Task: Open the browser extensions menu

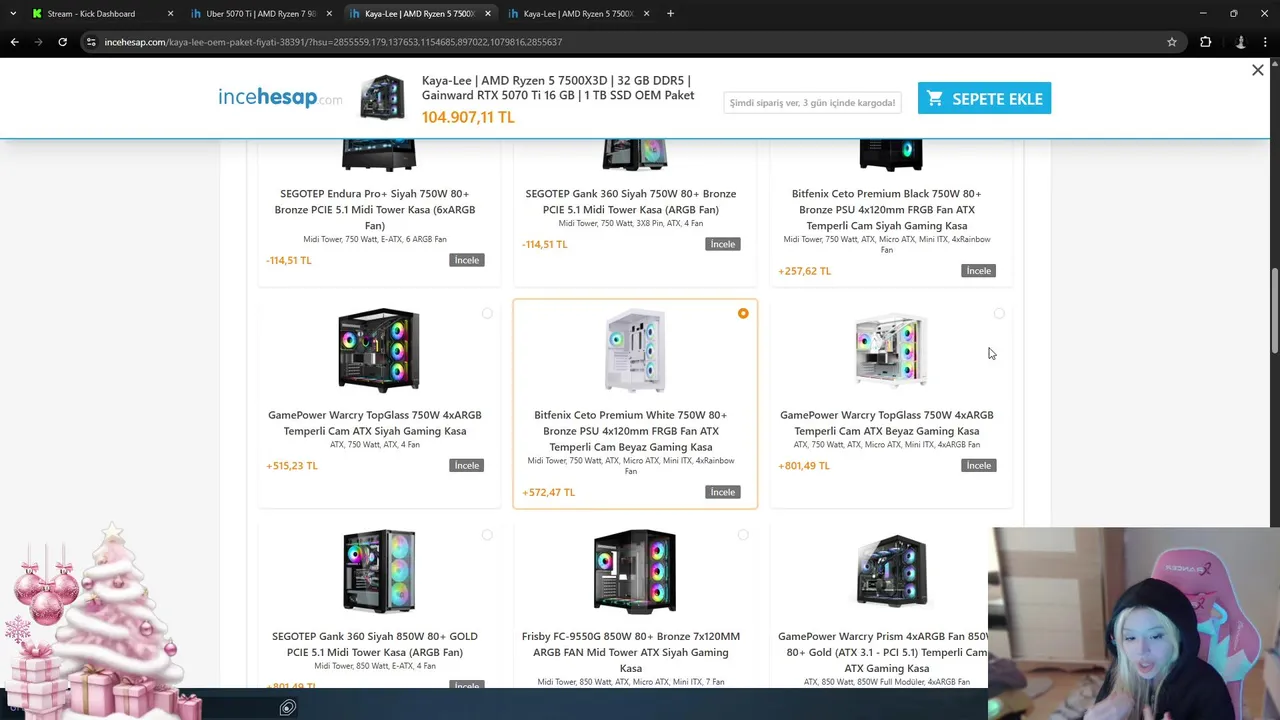Action: [x=1205, y=42]
